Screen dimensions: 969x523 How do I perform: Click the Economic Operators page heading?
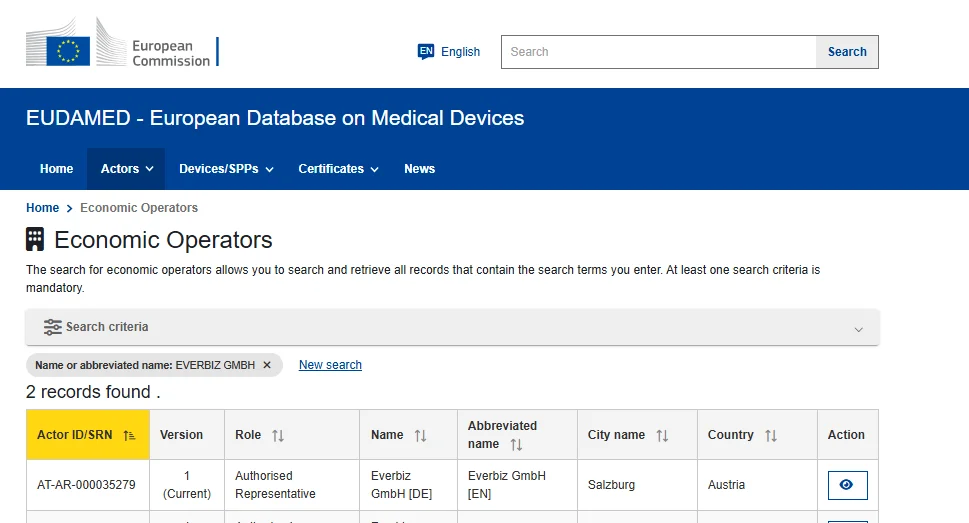coord(163,240)
